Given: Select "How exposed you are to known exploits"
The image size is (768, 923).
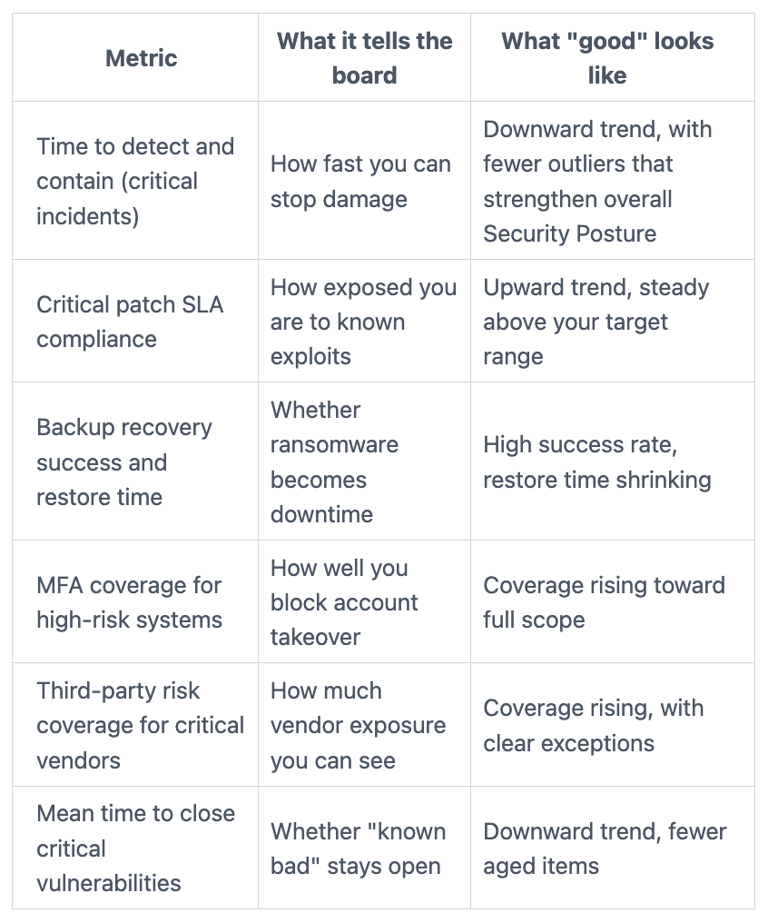Looking at the screenshot, I should click(364, 321).
